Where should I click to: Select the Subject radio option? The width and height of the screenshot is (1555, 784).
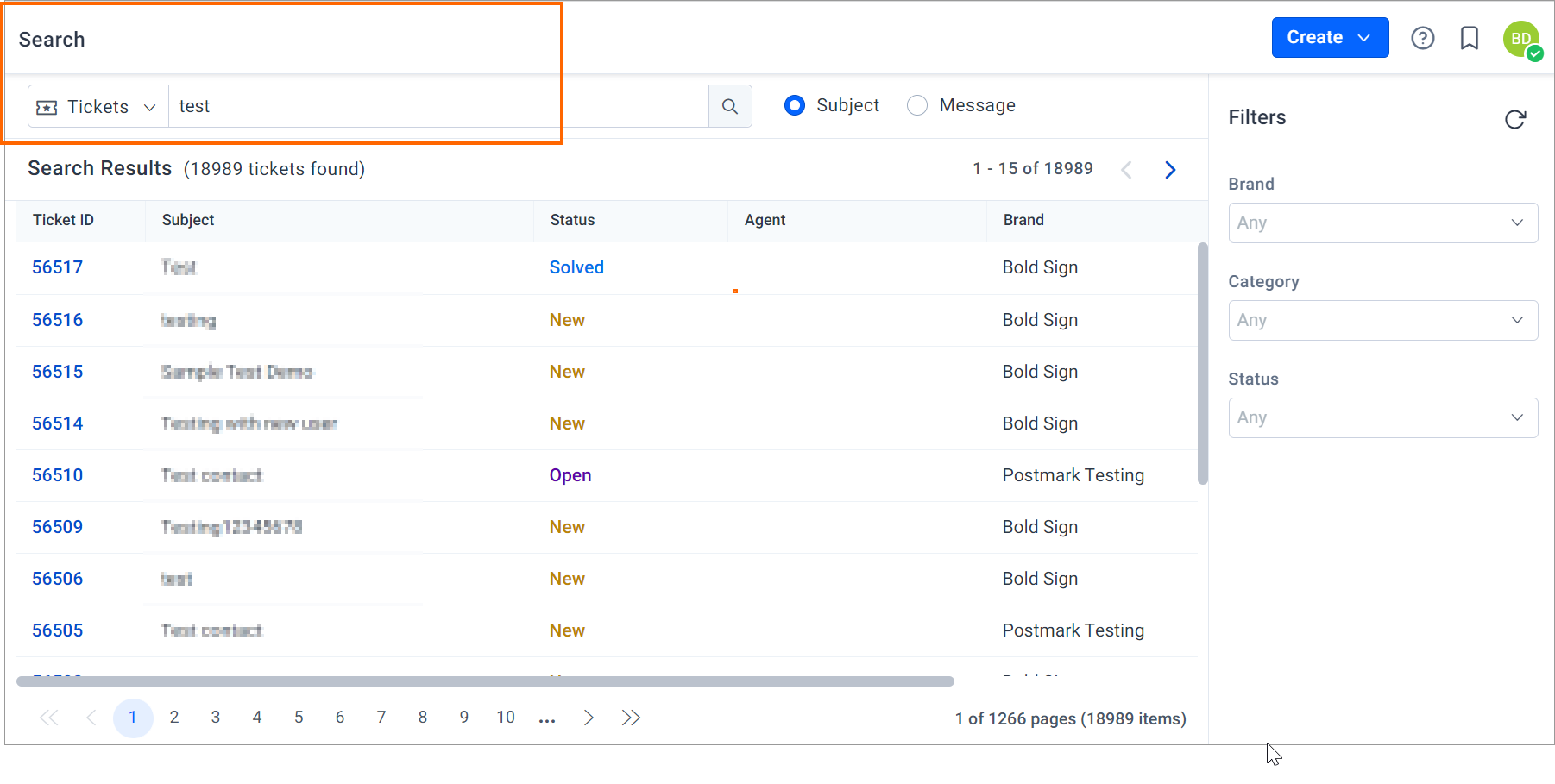tap(795, 105)
